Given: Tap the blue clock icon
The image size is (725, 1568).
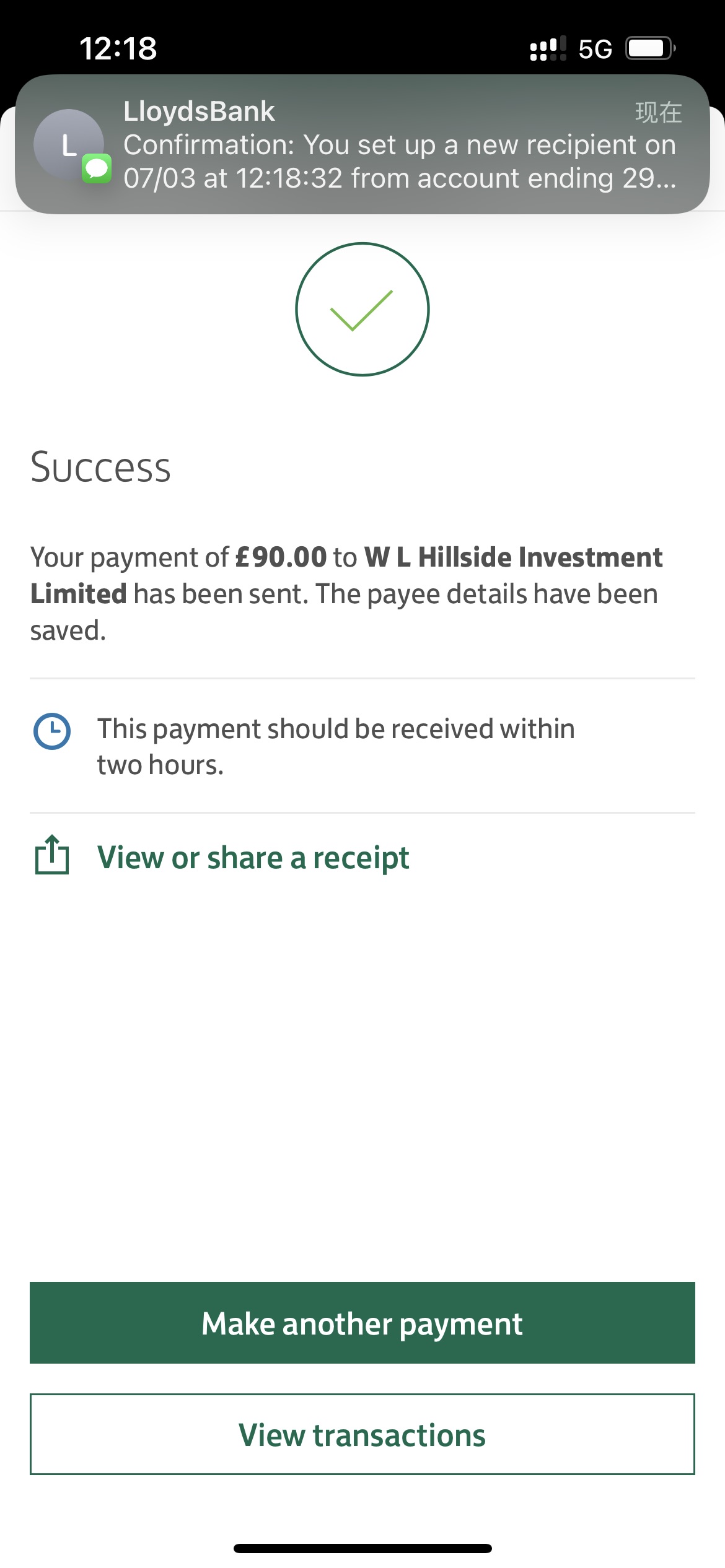Looking at the screenshot, I should pyautogui.click(x=52, y=731).
